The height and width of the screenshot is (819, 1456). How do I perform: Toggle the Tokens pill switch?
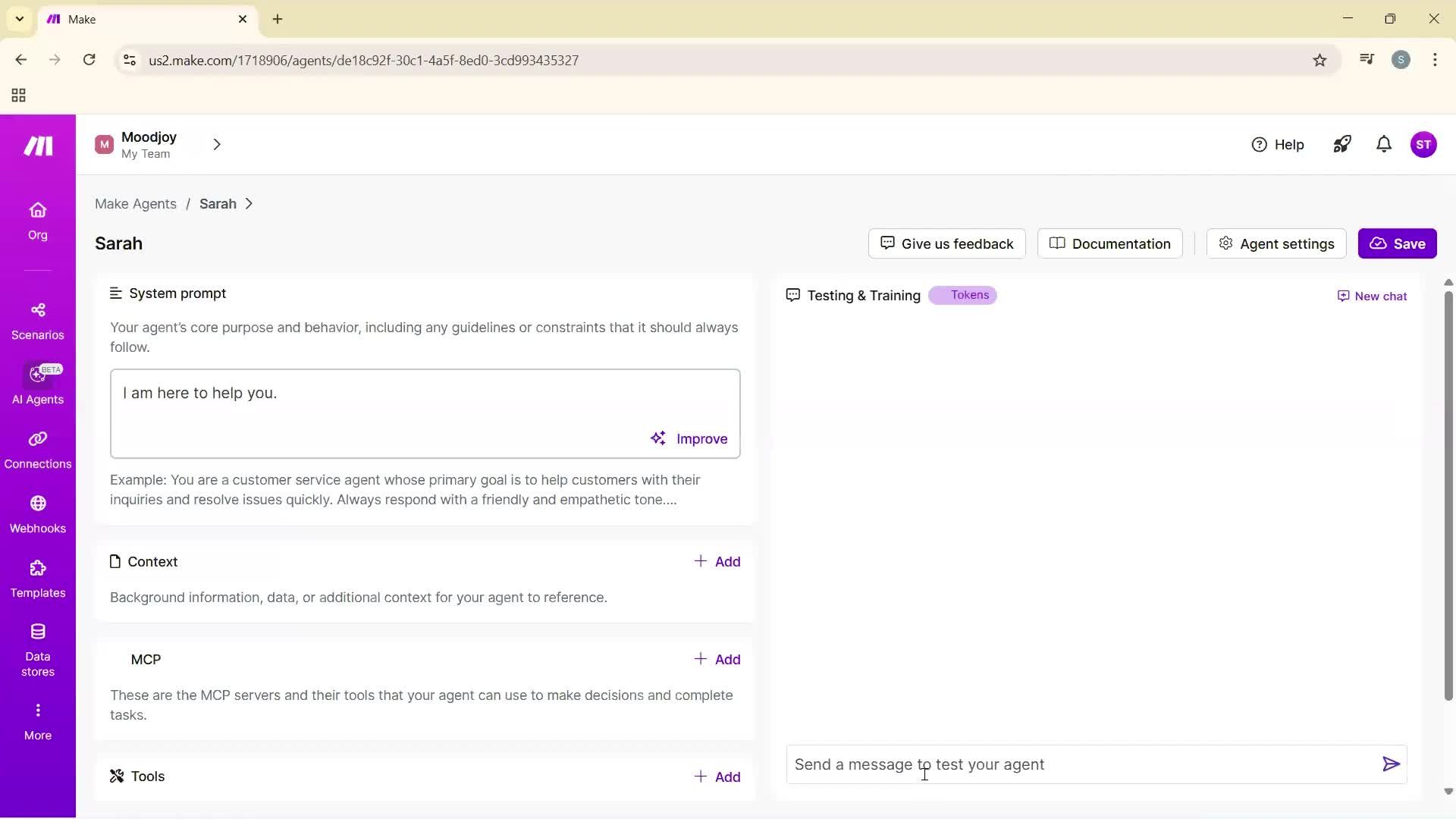coord(962,295)
